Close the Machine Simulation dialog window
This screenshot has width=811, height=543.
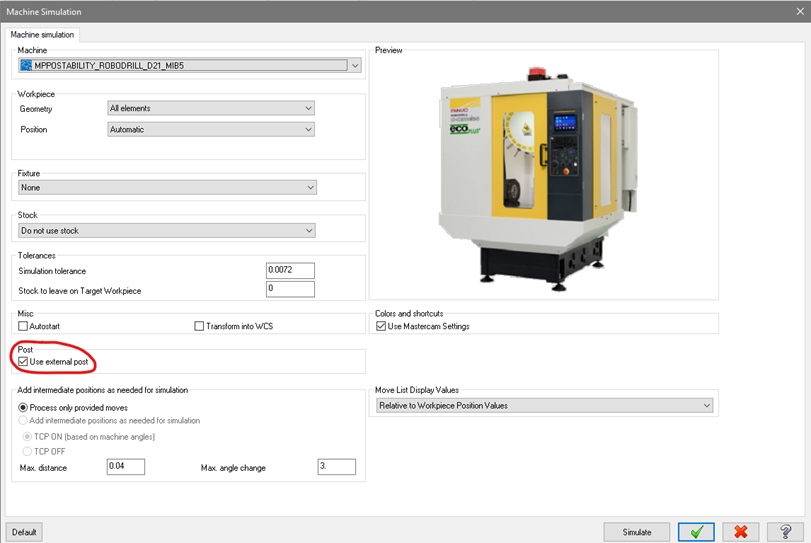[x=799, y=11]
